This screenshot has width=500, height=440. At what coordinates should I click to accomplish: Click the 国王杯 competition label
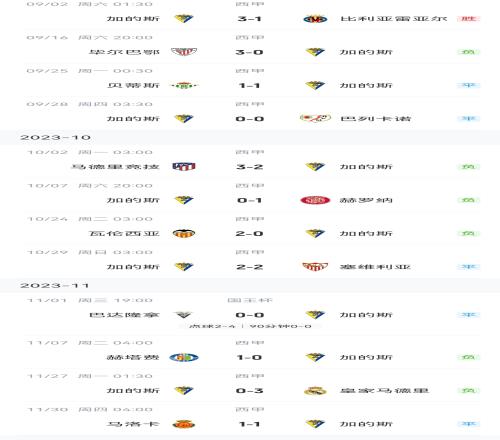tap(250, 300)
